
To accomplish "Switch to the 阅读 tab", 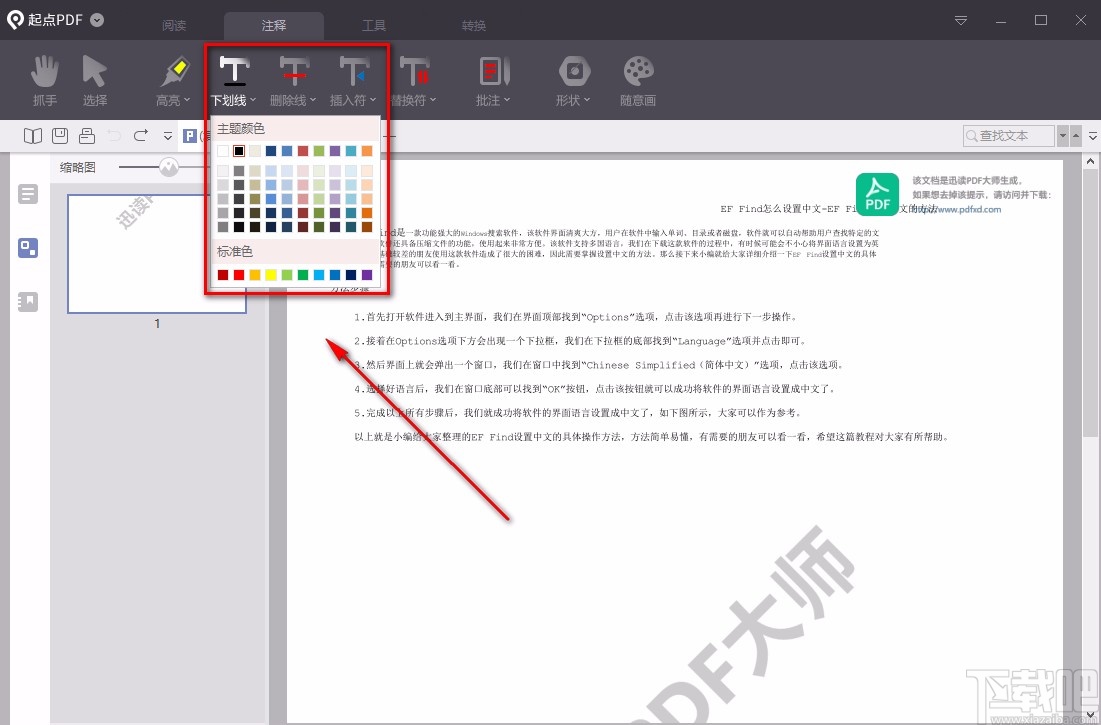I will 173,26.
